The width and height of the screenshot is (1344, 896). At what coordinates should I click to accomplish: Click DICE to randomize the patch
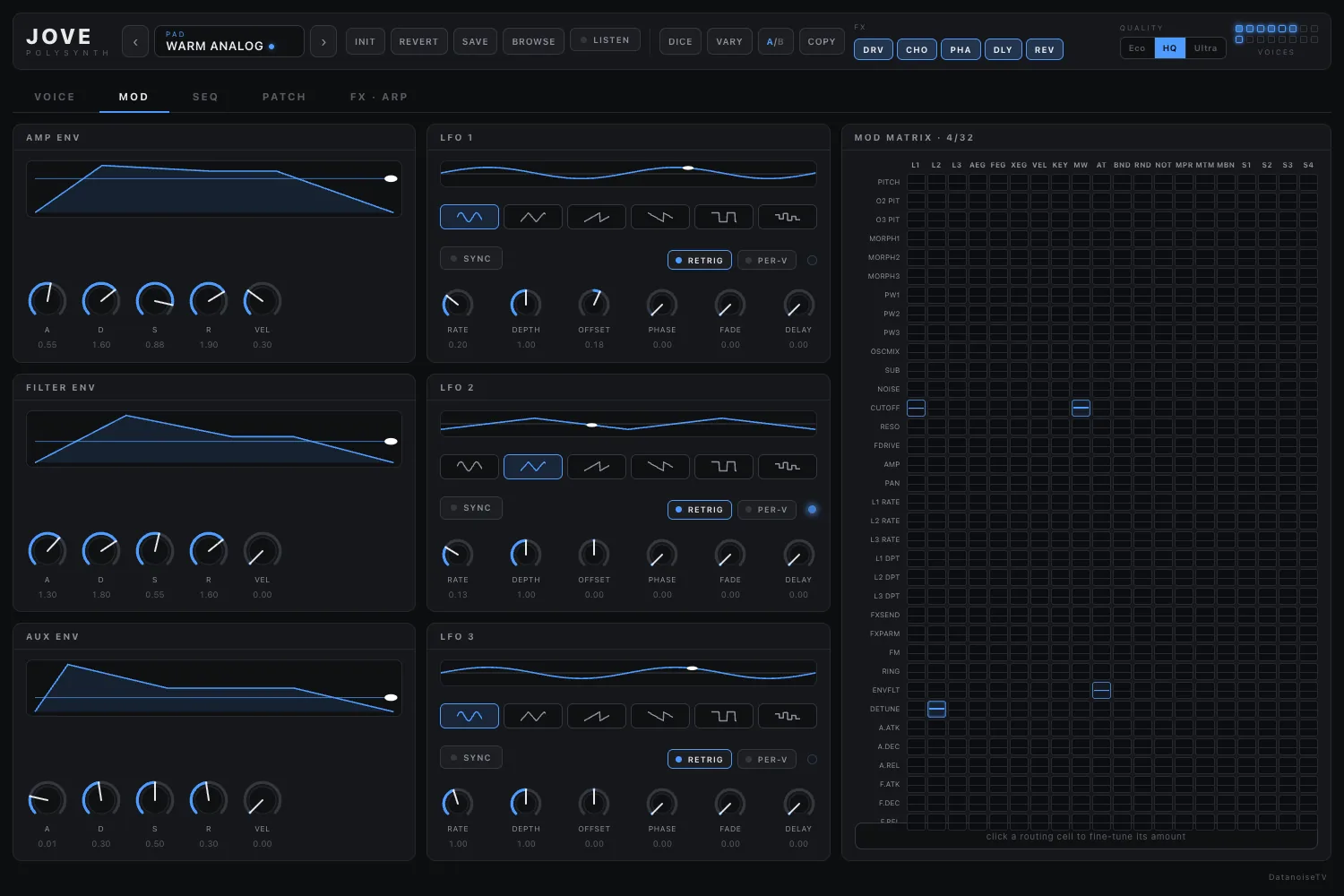click(x=681, y=41)
